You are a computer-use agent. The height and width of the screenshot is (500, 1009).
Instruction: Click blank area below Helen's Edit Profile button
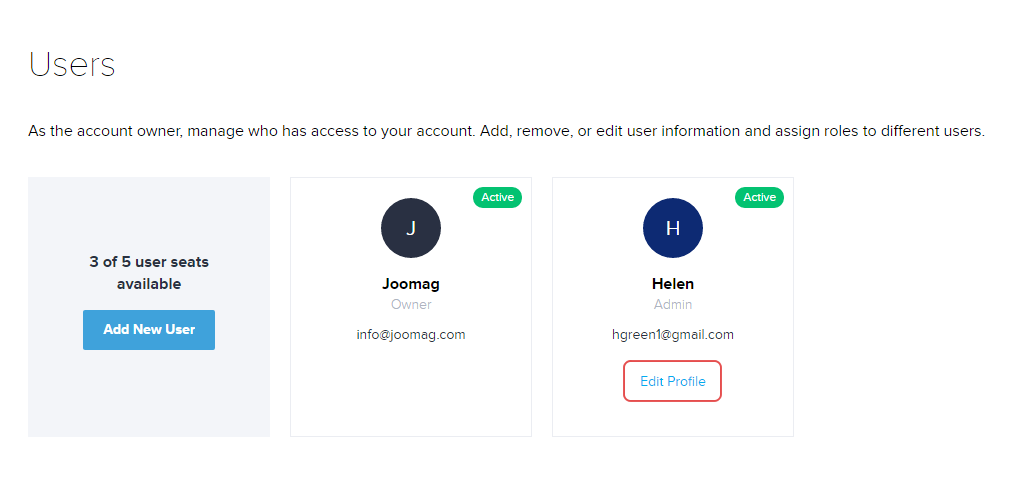[x=672, y=420]
